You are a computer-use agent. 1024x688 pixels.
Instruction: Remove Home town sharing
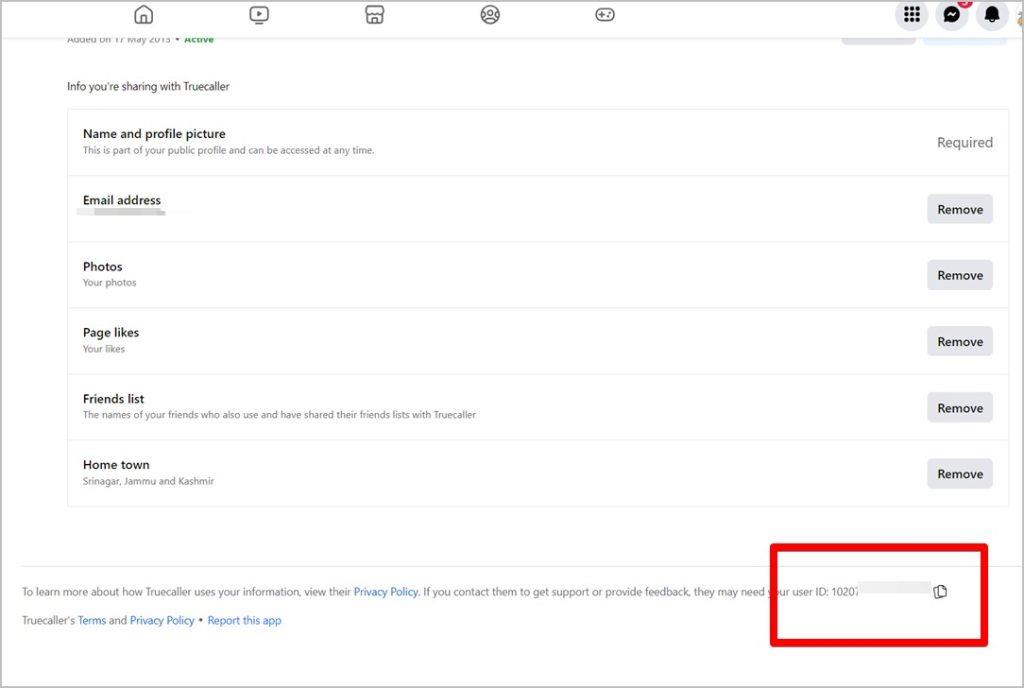tap(959, 473)
